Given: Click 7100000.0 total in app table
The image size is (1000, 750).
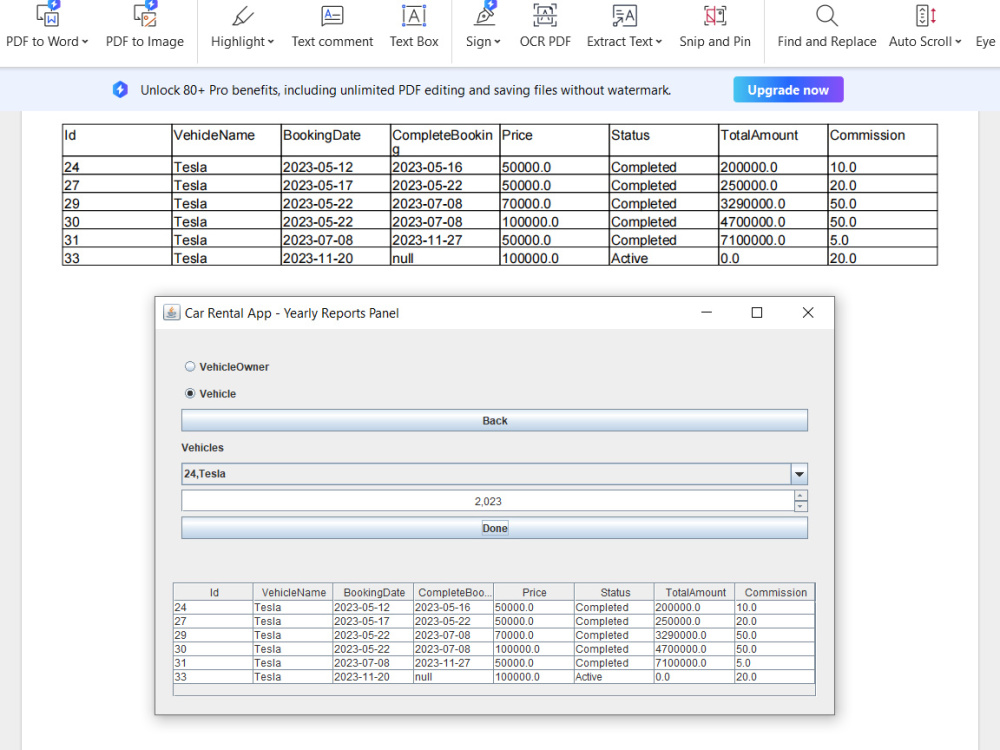Looking at the screenshot, I should (694, 663).
